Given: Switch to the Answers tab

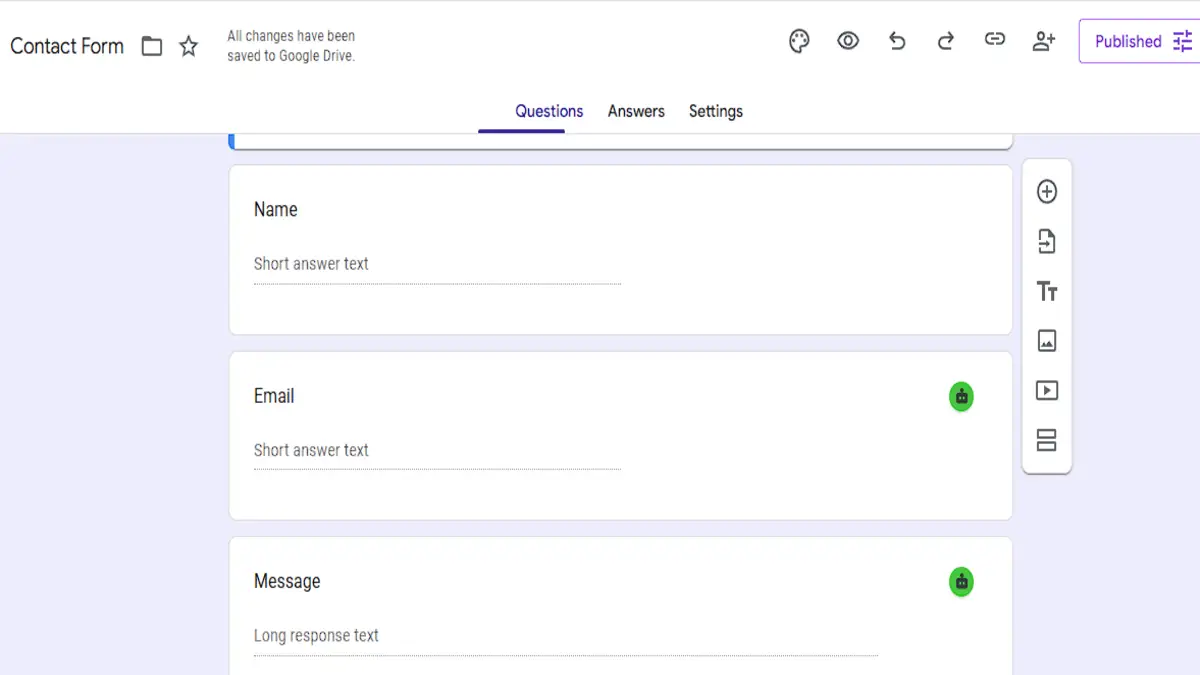Looking at the screenshot, I should [636, 111].
